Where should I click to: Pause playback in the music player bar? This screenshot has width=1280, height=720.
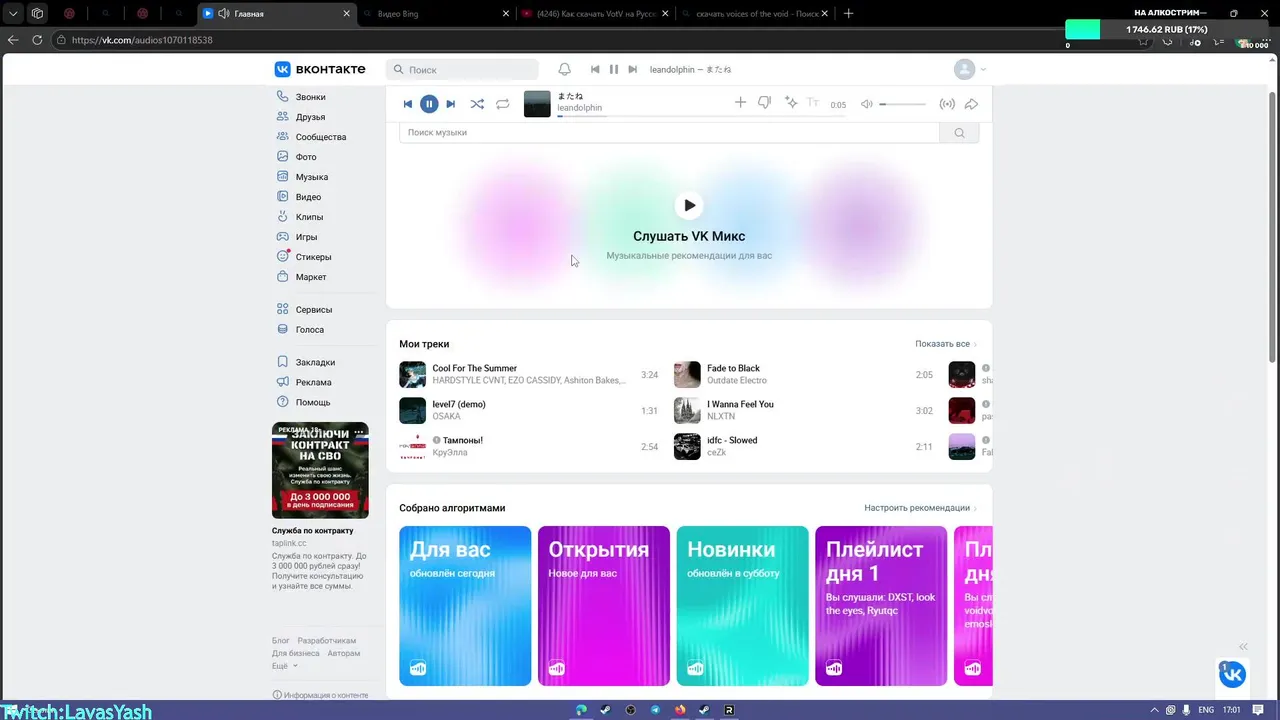click(x=429, y=104)
